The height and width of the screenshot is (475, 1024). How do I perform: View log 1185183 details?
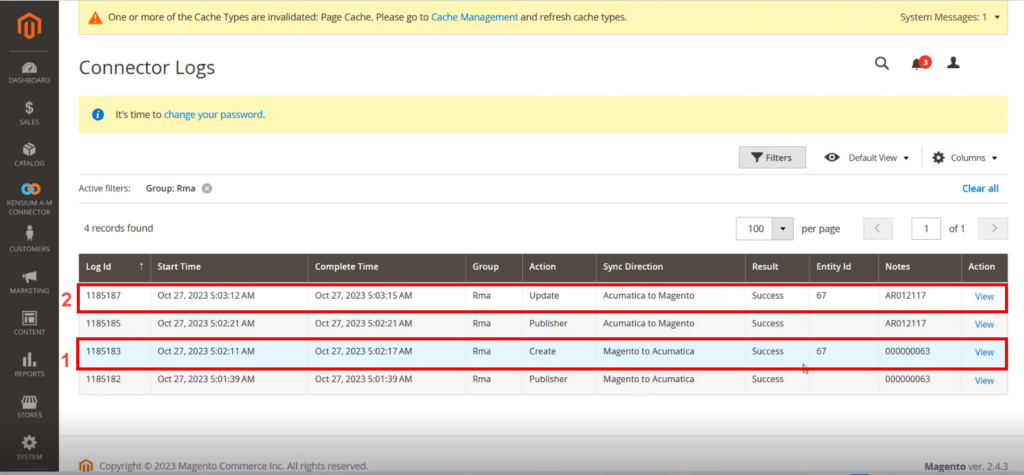click(984, 352)
